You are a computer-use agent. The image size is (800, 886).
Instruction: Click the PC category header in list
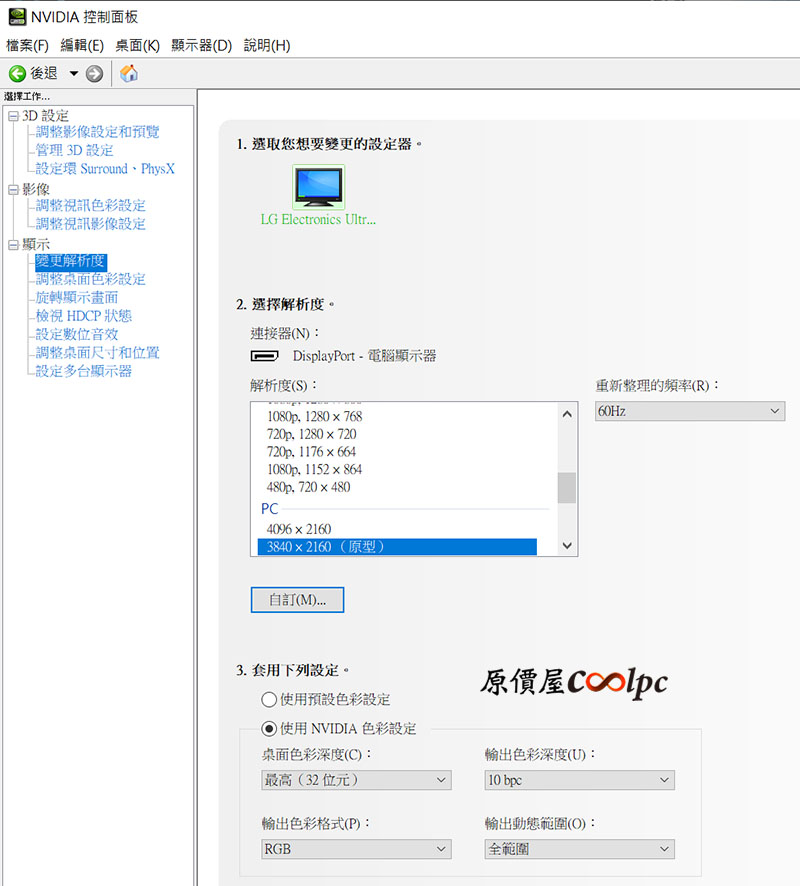pyautogui.click(x=269, y=509)
